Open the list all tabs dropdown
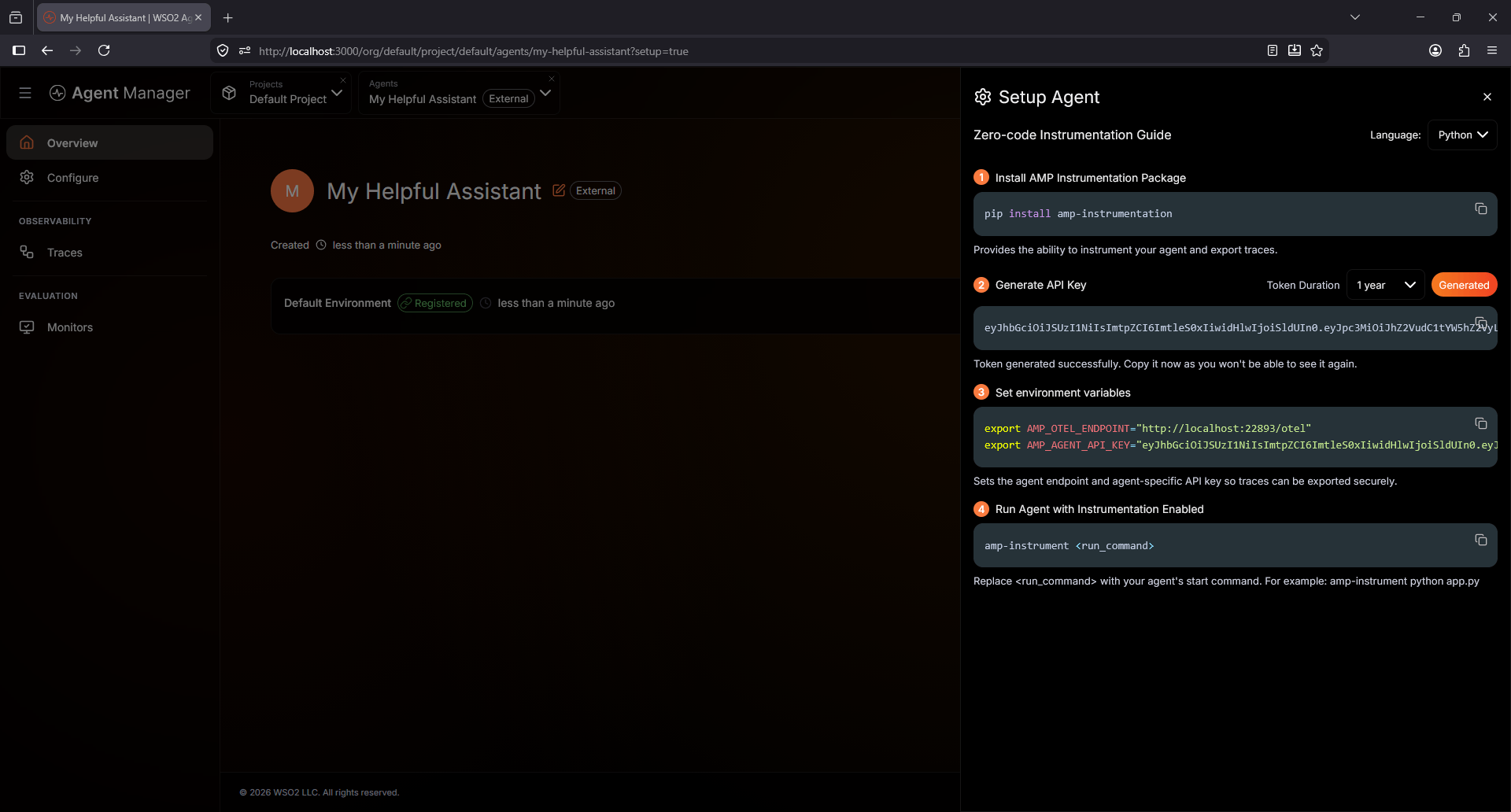Viewport: 1511px width, 812px height. [x=1355, y=17]
